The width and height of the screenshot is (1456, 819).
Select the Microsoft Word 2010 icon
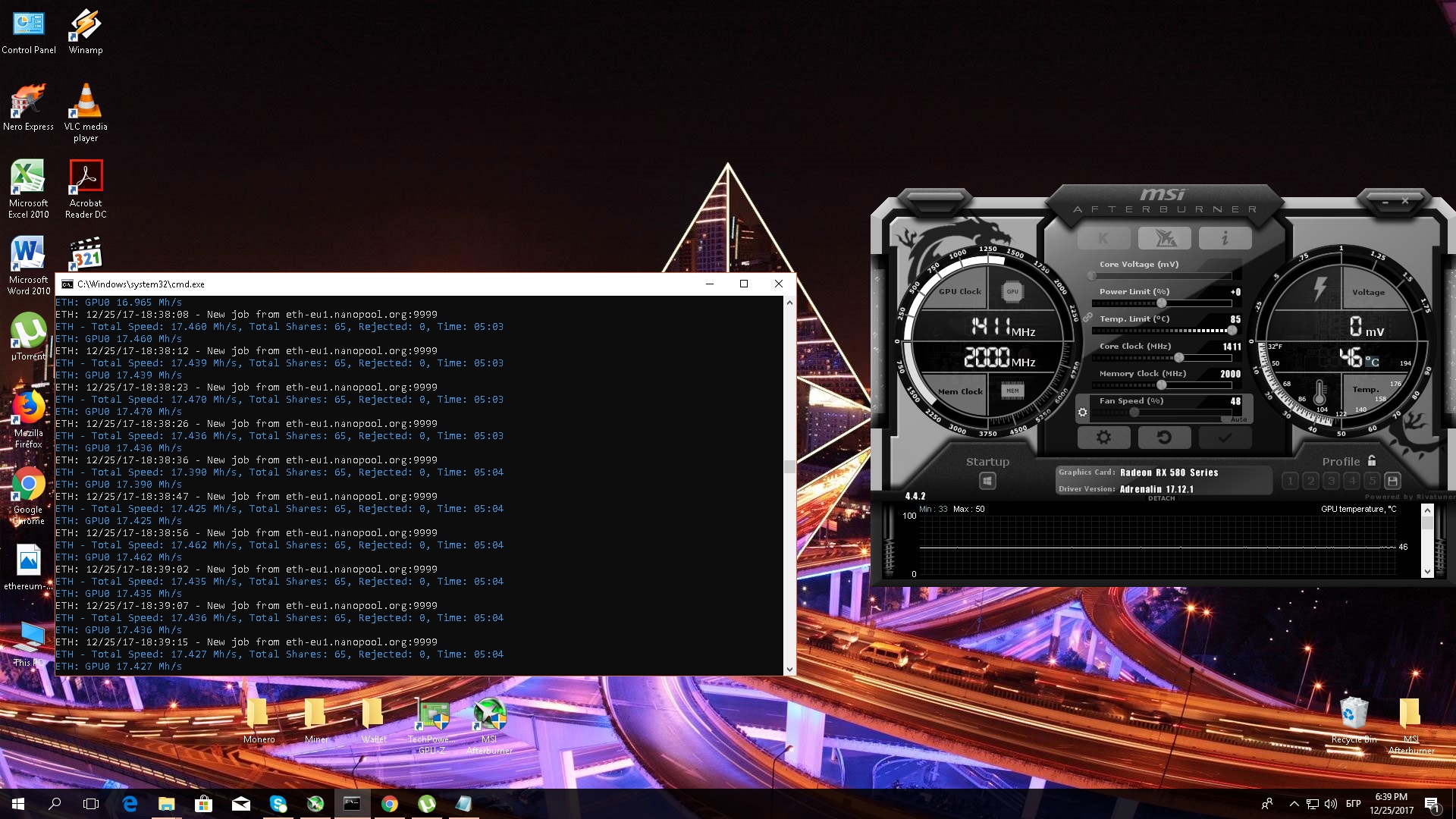(28, 265)
